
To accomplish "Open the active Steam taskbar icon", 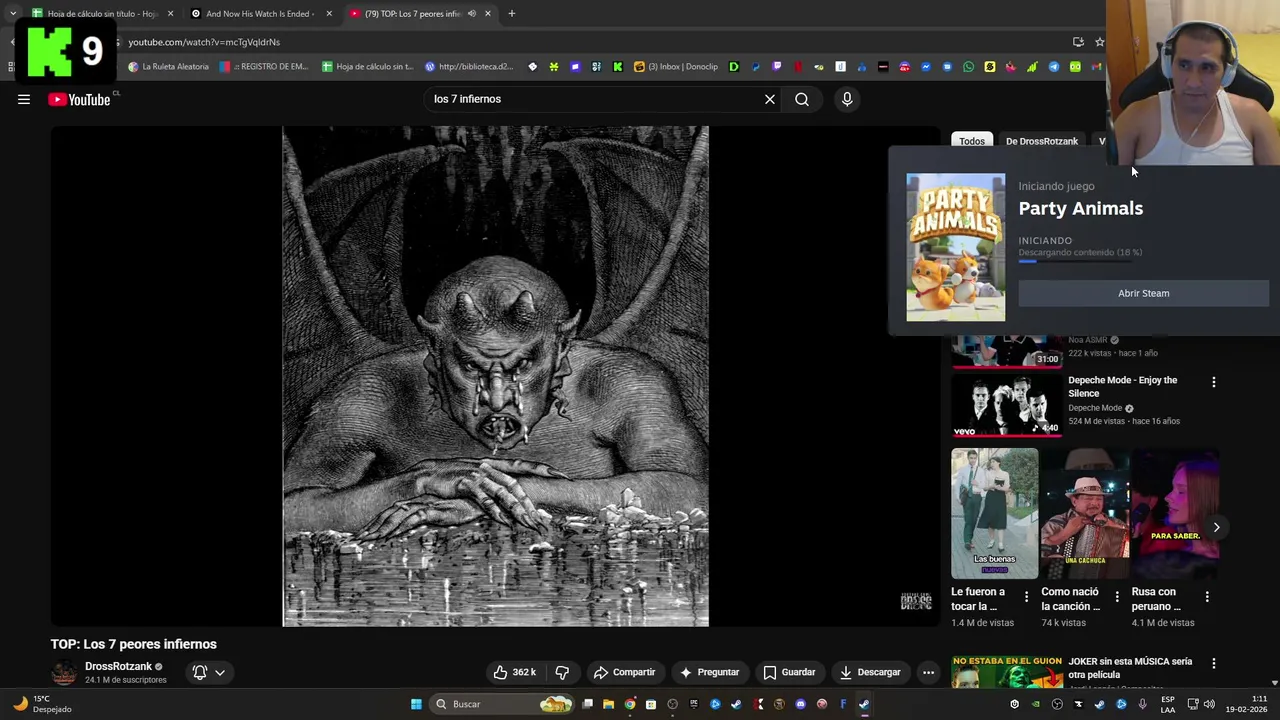I will pyautogui.click(x=864, y=704).
